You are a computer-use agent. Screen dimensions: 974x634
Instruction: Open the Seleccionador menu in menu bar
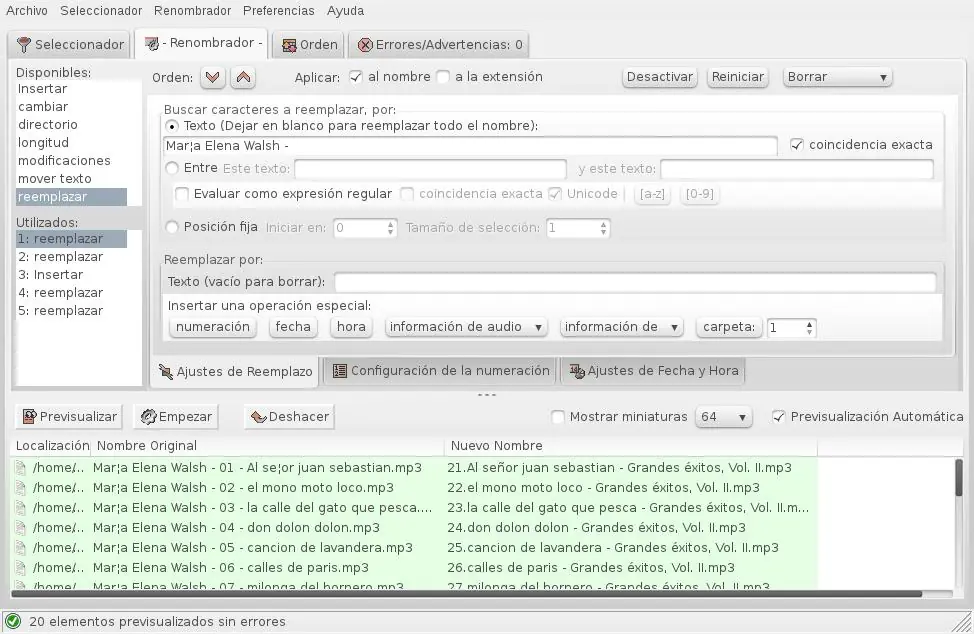pyautogui.click(x=101, y=11)
